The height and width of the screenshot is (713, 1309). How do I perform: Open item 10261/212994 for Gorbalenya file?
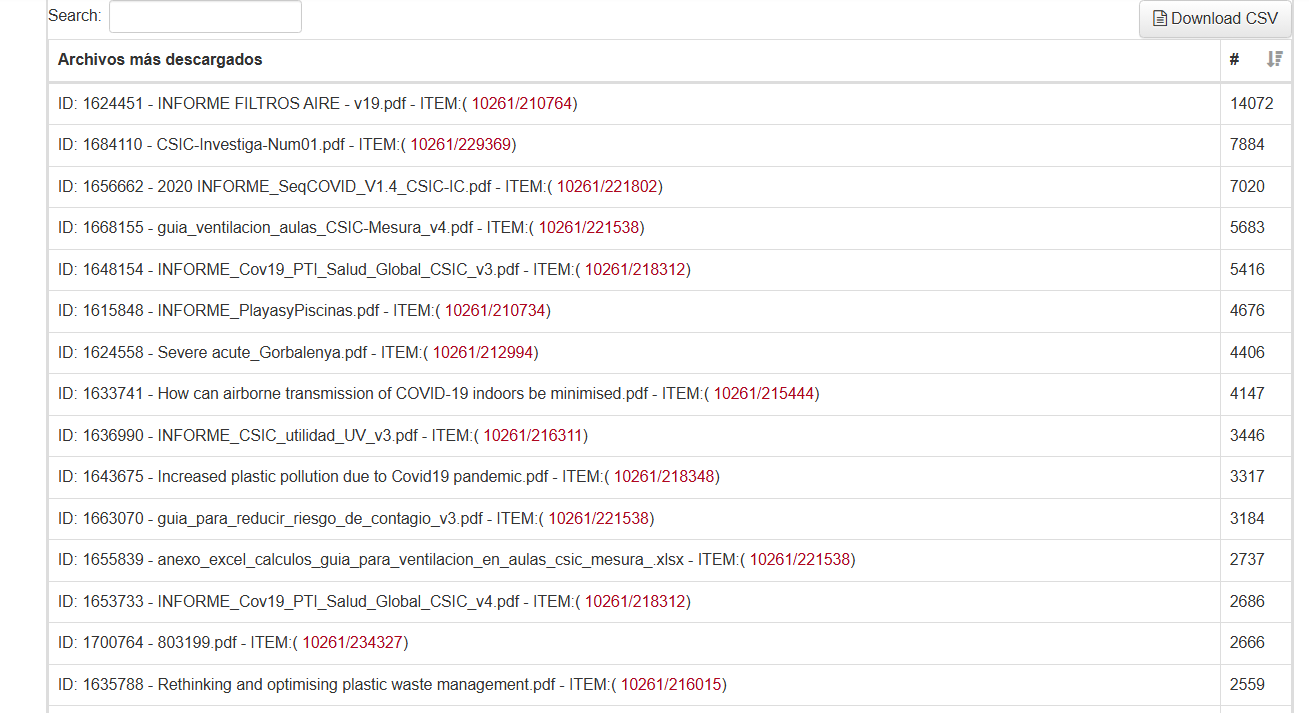point(482,352)
